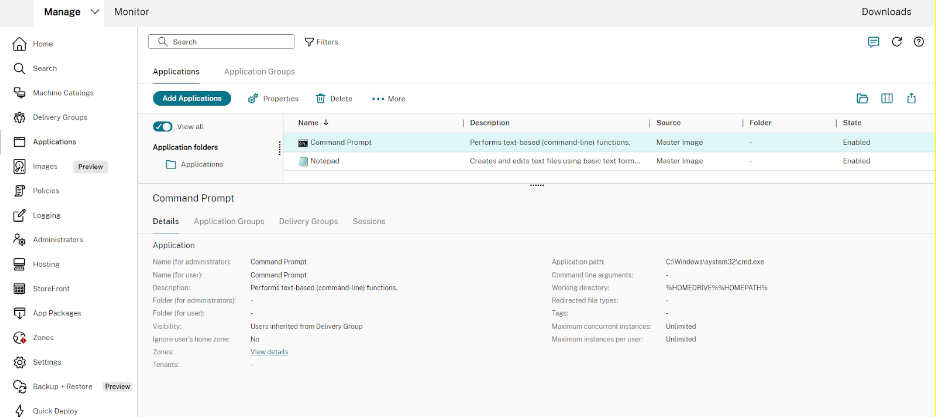This screenshot has width=936, height=417.
Task: Select the Applications folder in the tree
Action: 201,164
